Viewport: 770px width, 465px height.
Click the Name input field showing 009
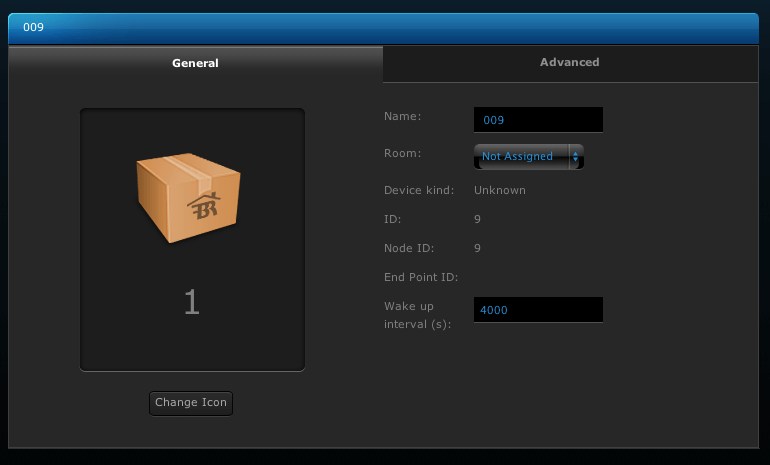[538, 120]
